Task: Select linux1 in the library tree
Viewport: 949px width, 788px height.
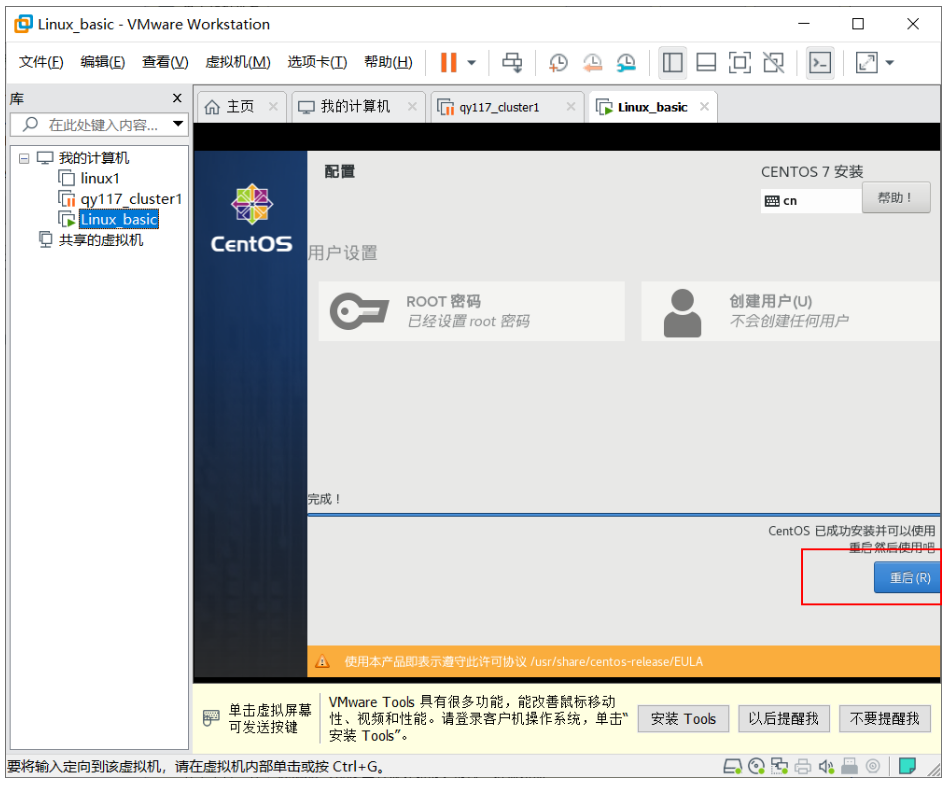Action: pos(100,179)
